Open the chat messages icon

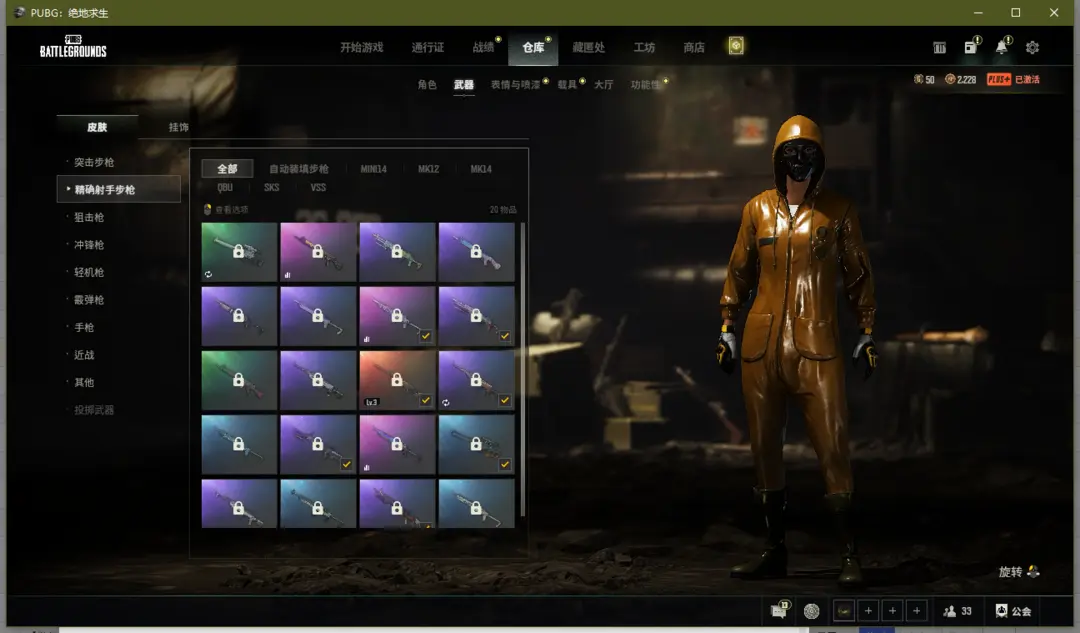(779, 611)
